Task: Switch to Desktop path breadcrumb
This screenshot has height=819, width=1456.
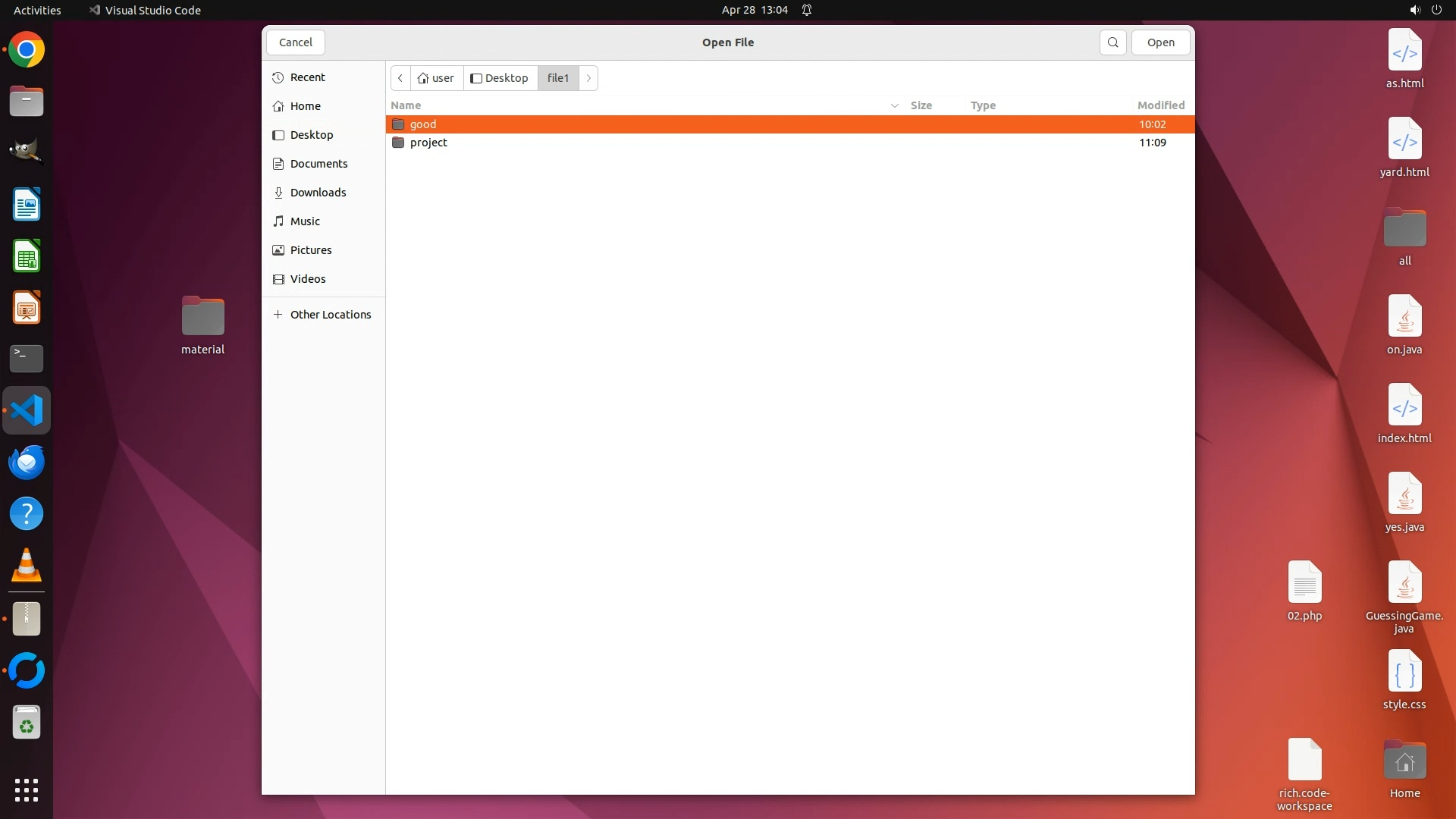Action: pos(500,78)
